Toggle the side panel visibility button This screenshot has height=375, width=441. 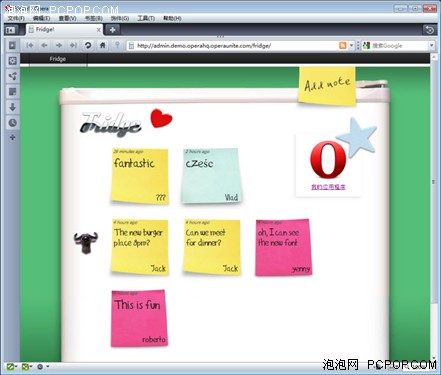[11, 30]
